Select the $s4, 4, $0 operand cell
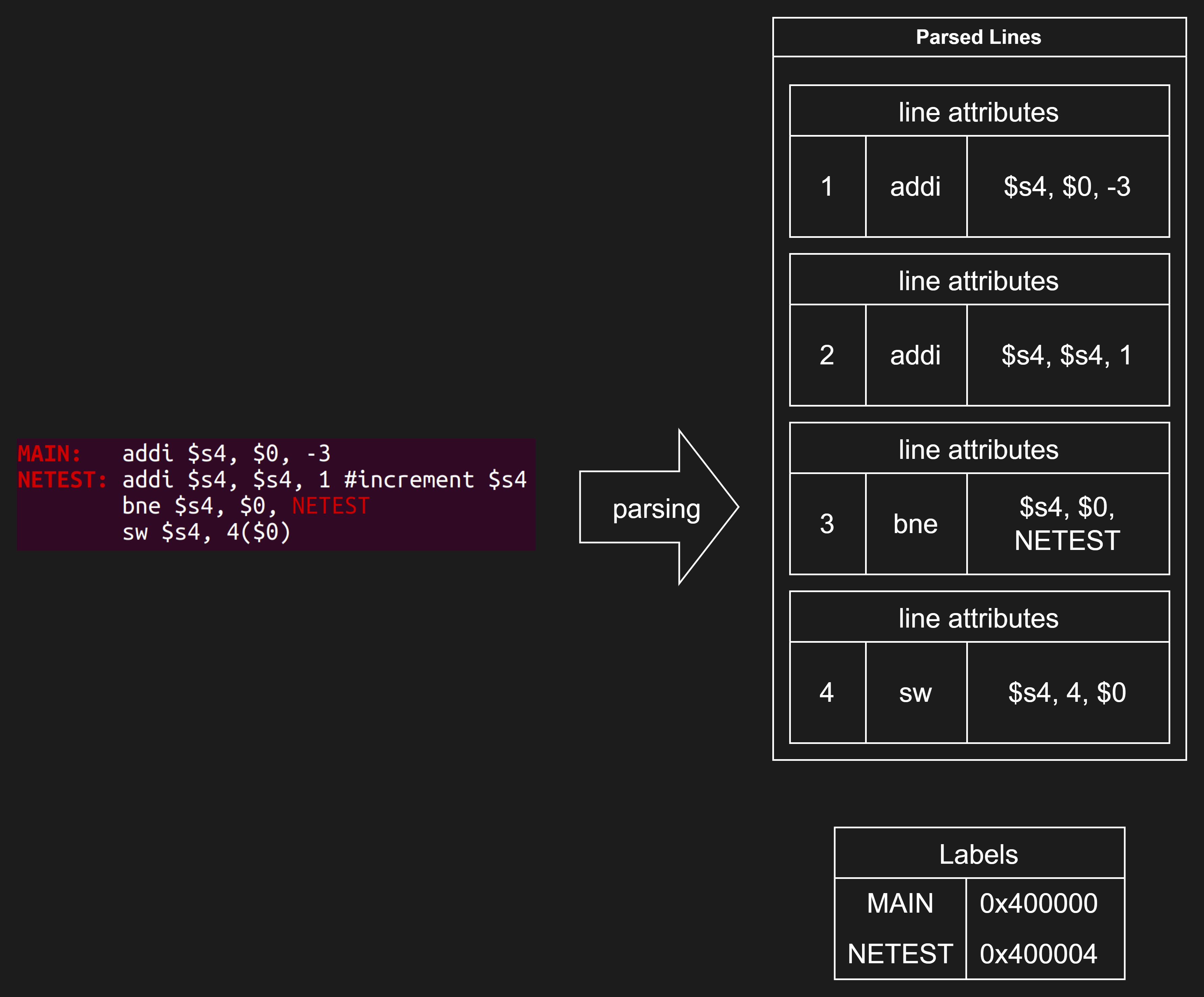This screenshot has width=1204, height=997. click(x=1067, y=692)
